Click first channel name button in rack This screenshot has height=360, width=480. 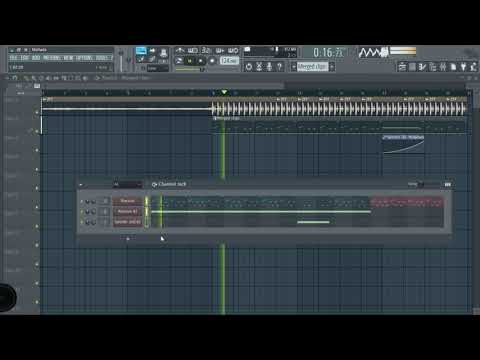[127, 201]
